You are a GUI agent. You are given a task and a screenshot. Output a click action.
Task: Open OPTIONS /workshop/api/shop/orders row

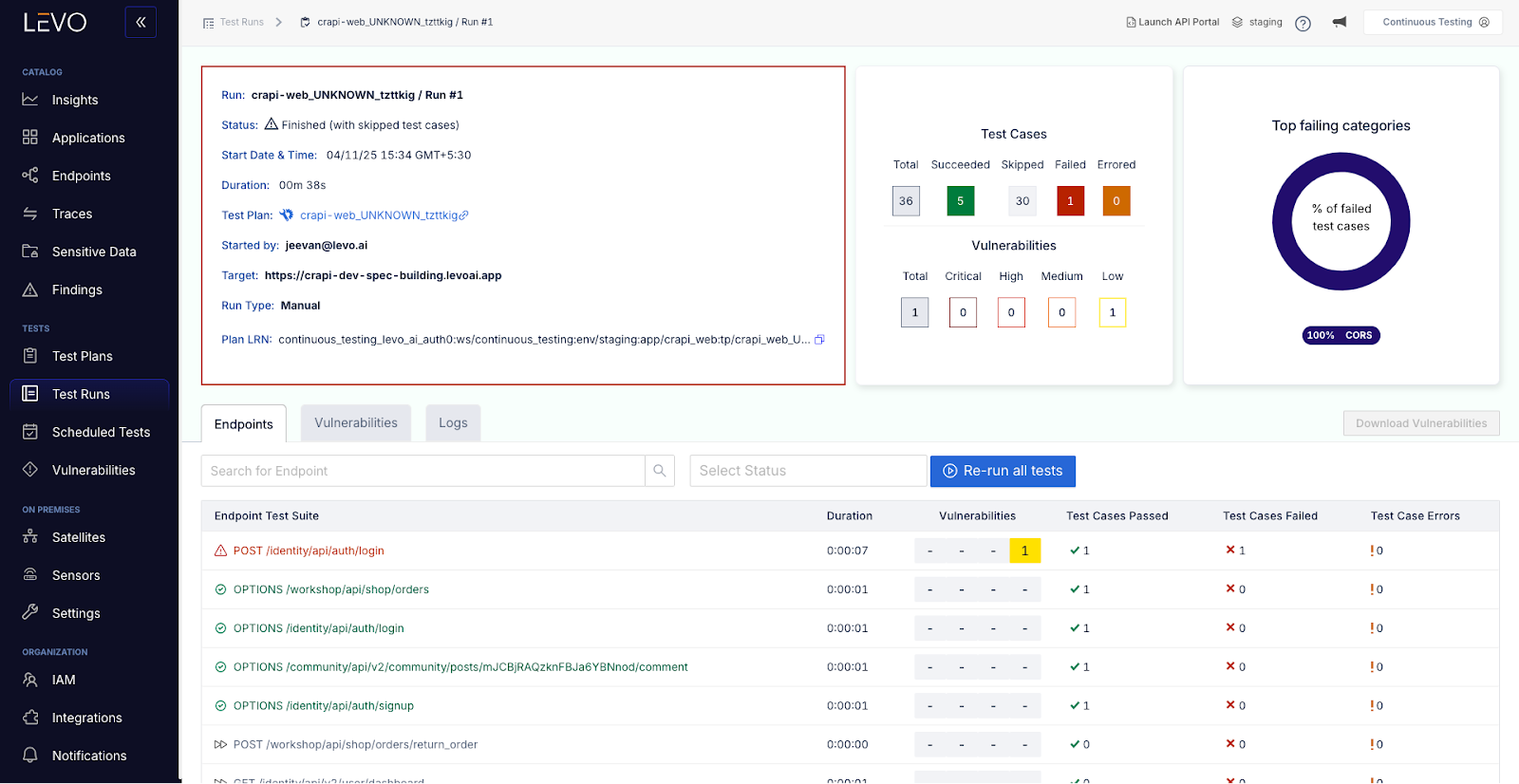(x=850, y=589)
